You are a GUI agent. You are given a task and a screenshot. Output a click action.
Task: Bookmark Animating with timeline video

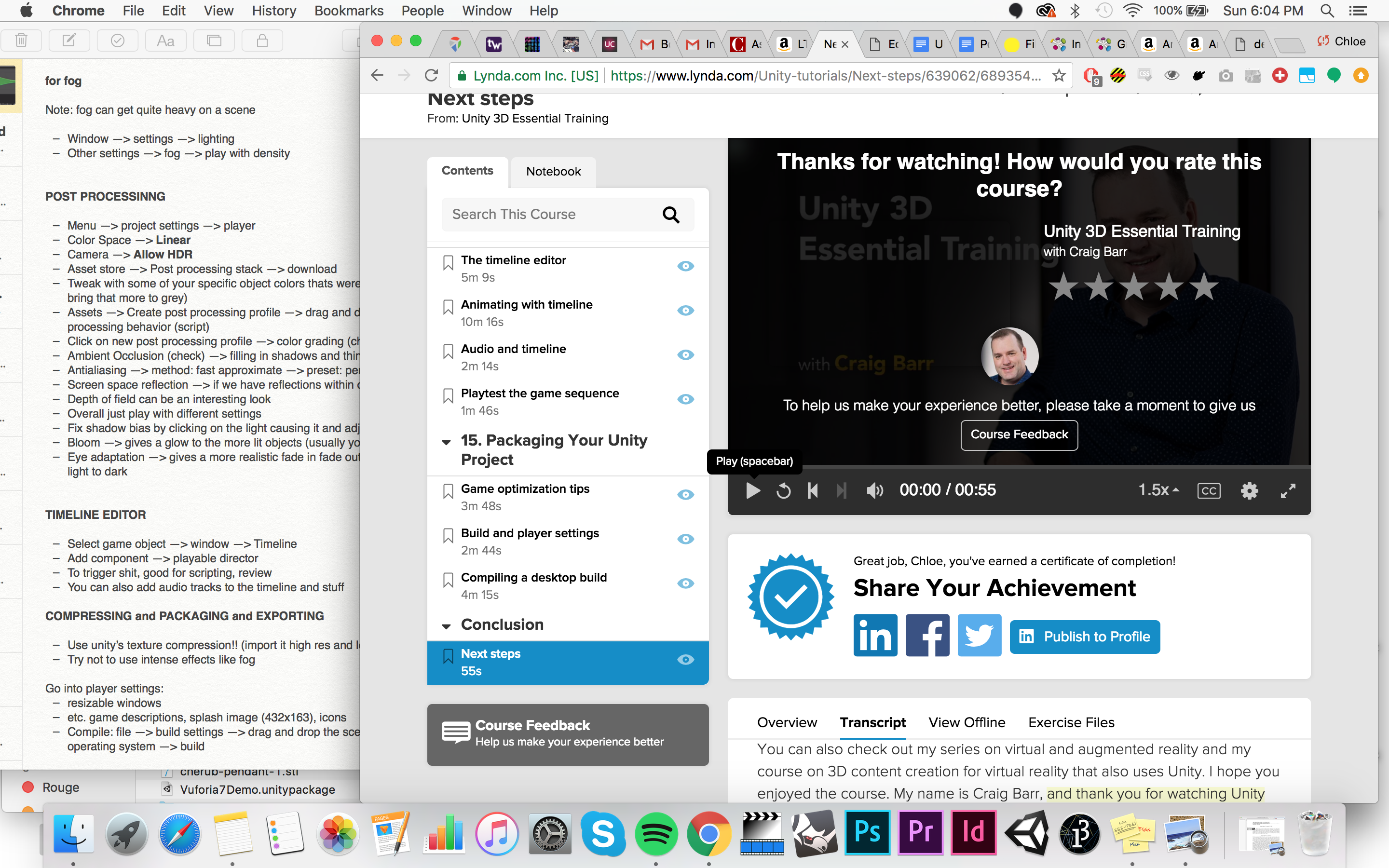coord(448,307)
